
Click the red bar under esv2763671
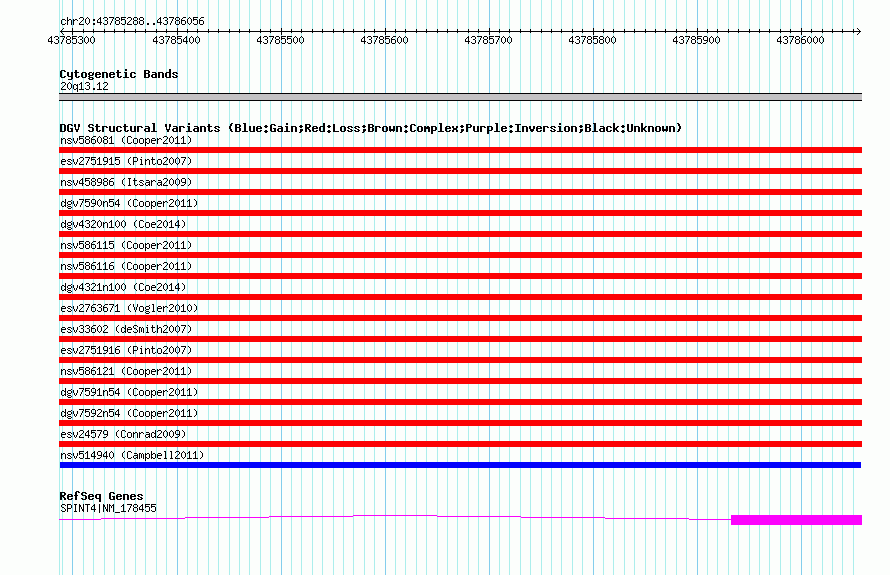(460, 318)
